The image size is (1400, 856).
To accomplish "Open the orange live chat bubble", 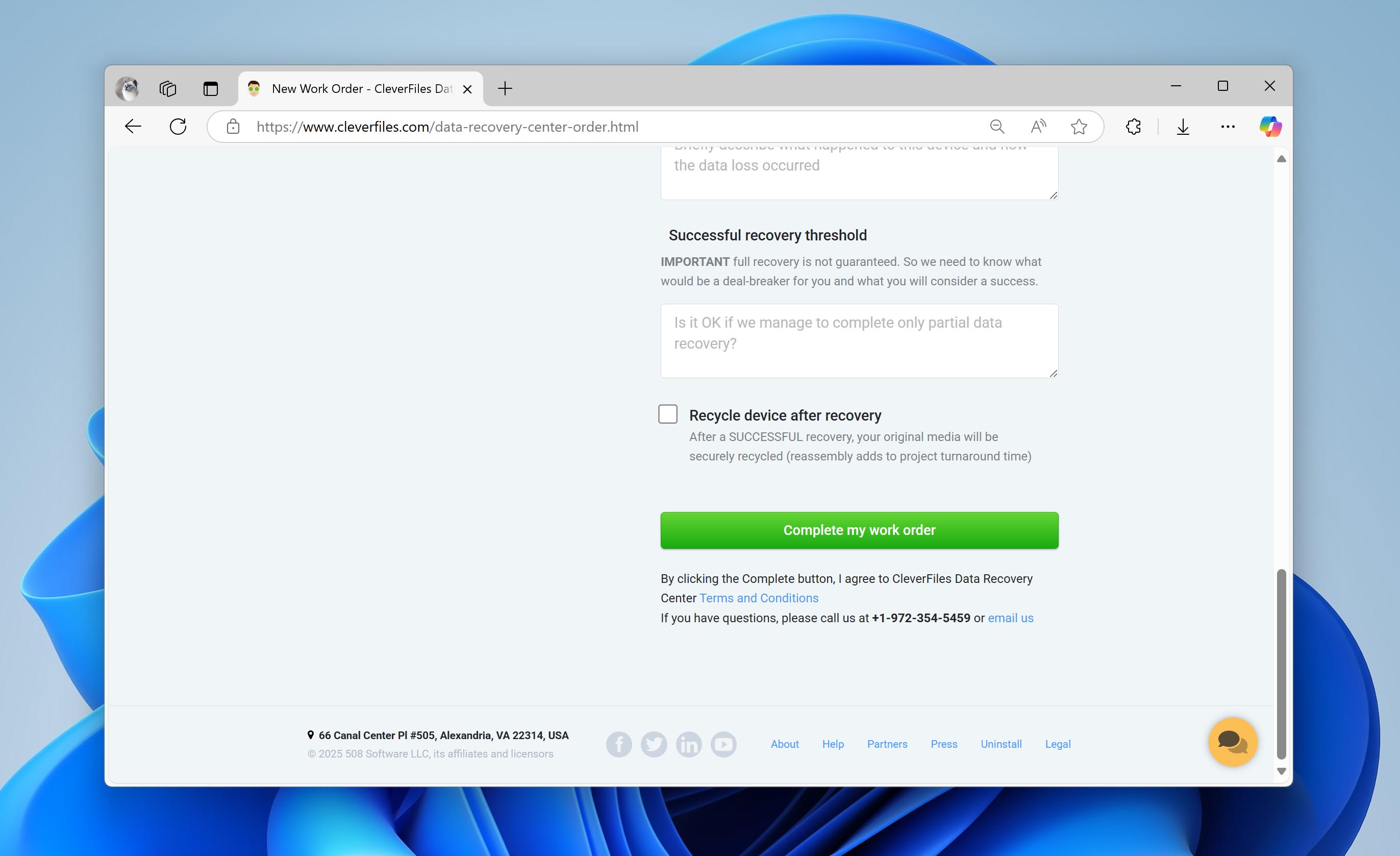I will pyautogui.click(x=1232, y=742).
